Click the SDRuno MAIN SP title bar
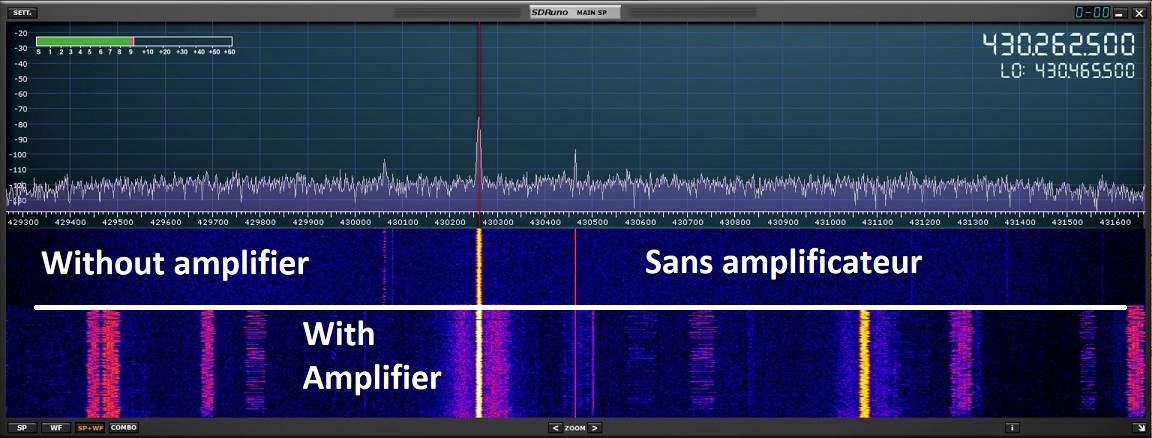Image resolution: width=1152 pixels, height=438 pixels. coord(575,13)
